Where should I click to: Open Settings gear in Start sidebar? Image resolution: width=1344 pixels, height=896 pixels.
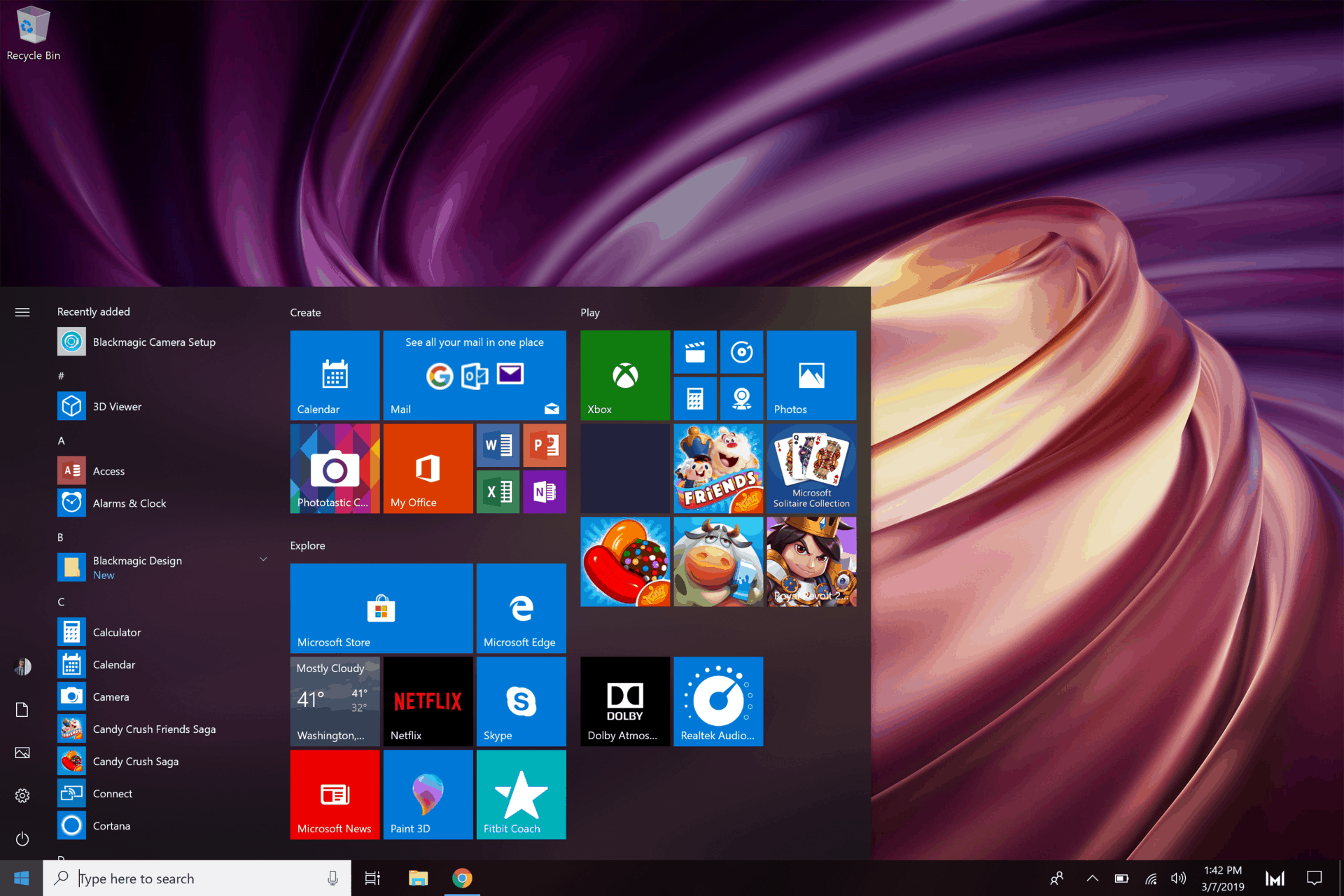click(x=22, y=795)
